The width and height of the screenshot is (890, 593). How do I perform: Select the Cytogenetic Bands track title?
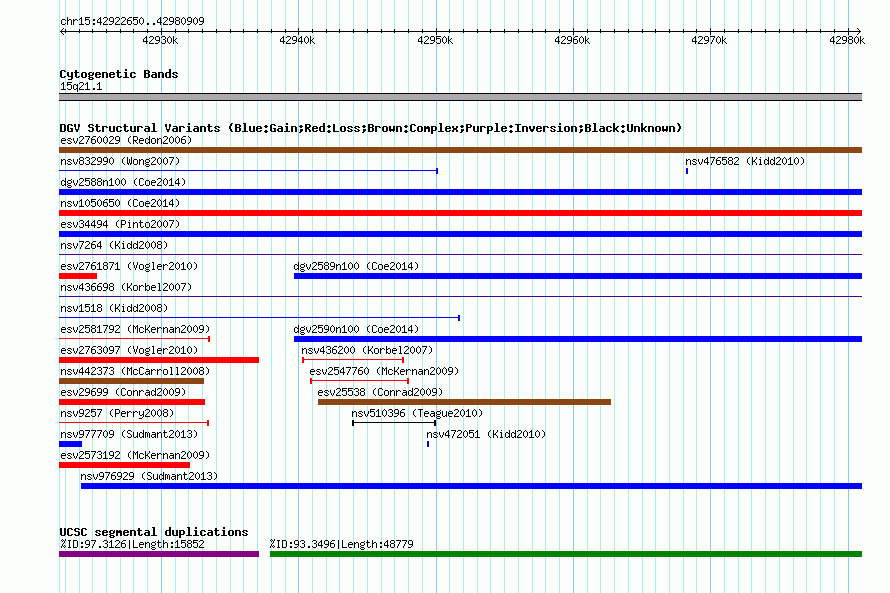coord(119,74)
